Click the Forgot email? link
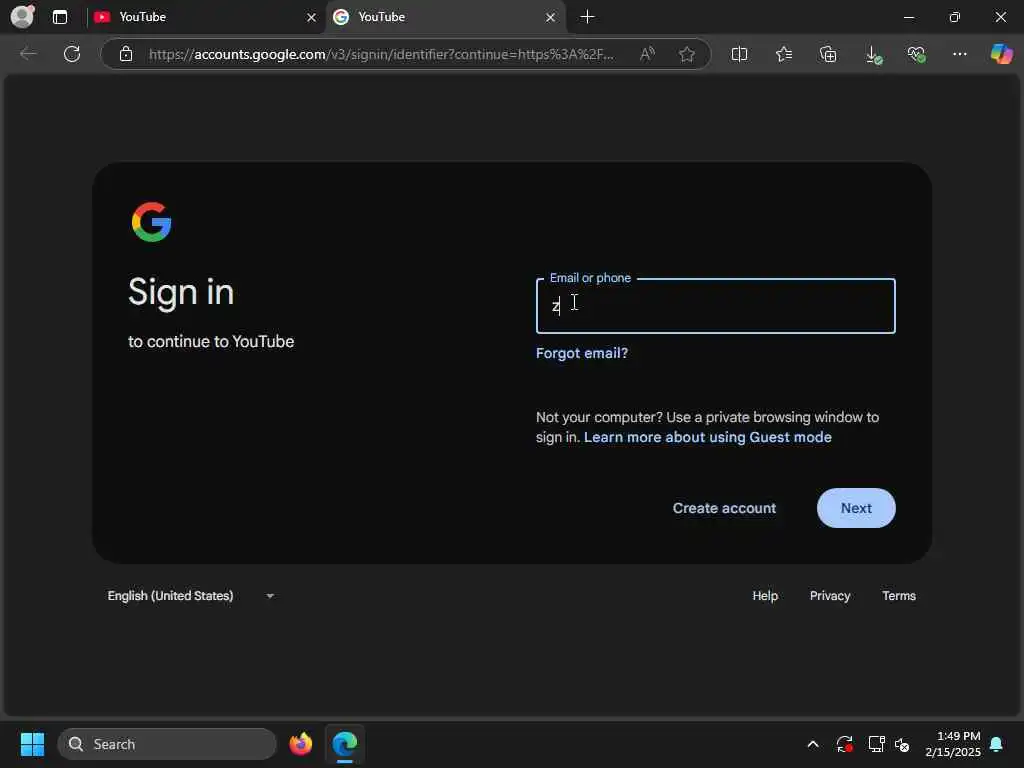1024x768 pixels. point(581,353)
